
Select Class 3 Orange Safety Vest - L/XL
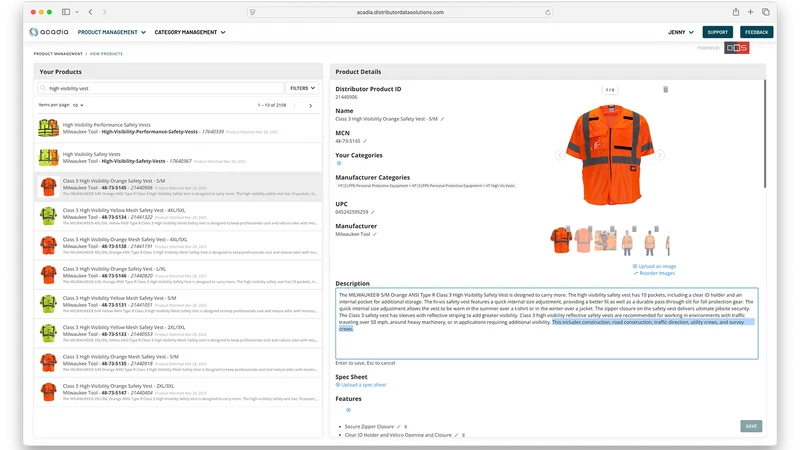(x=178, y=275)
